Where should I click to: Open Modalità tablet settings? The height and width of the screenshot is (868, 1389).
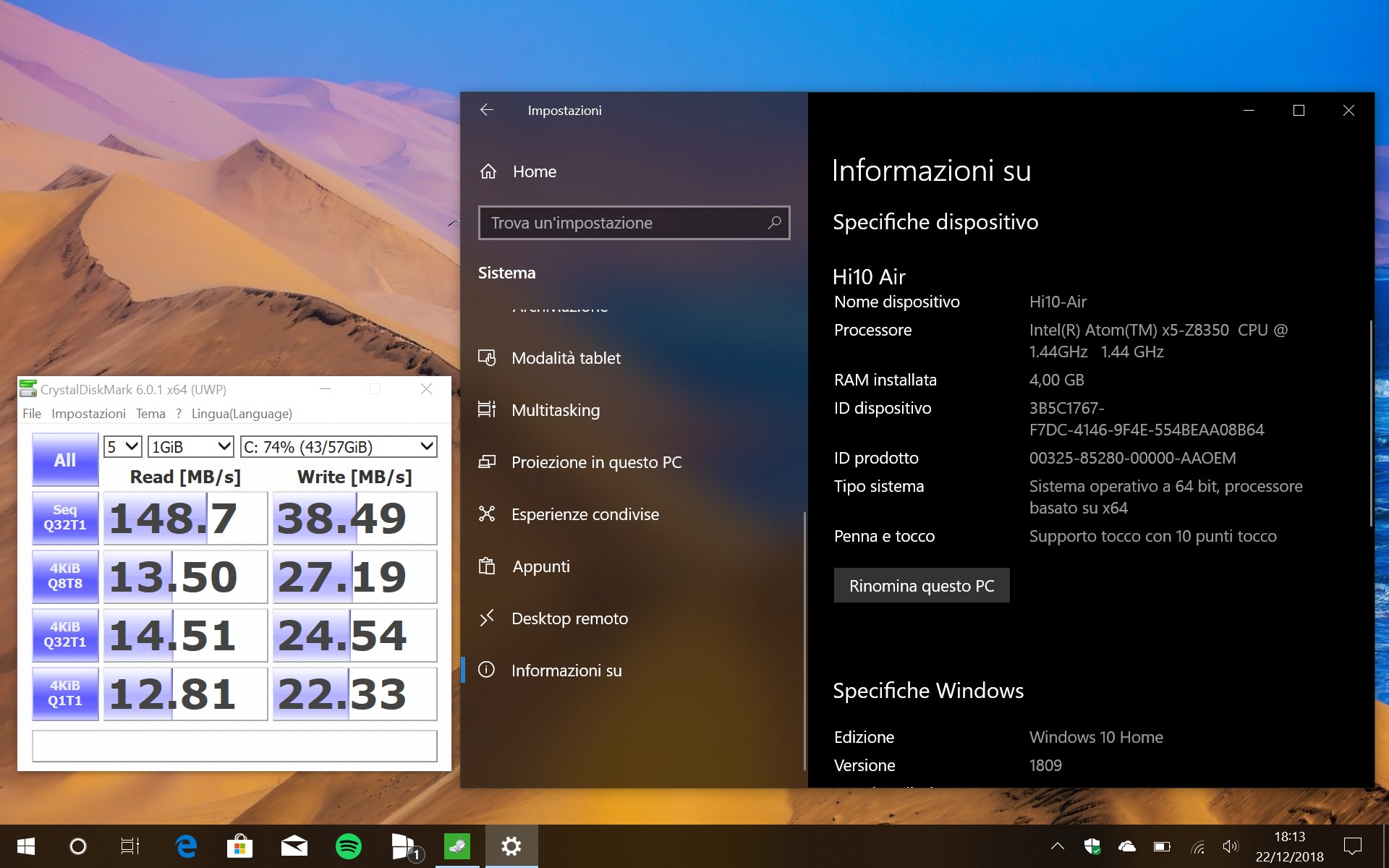point(566,358)
